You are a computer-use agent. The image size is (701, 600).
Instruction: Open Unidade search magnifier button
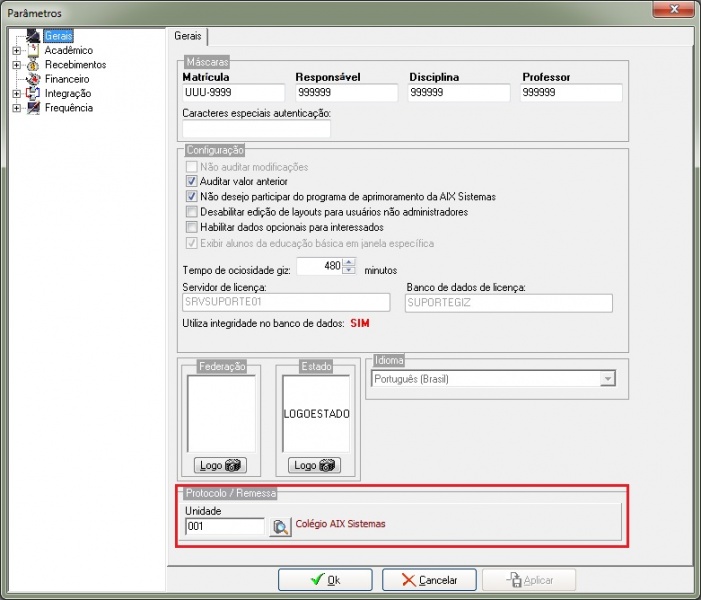280,527
